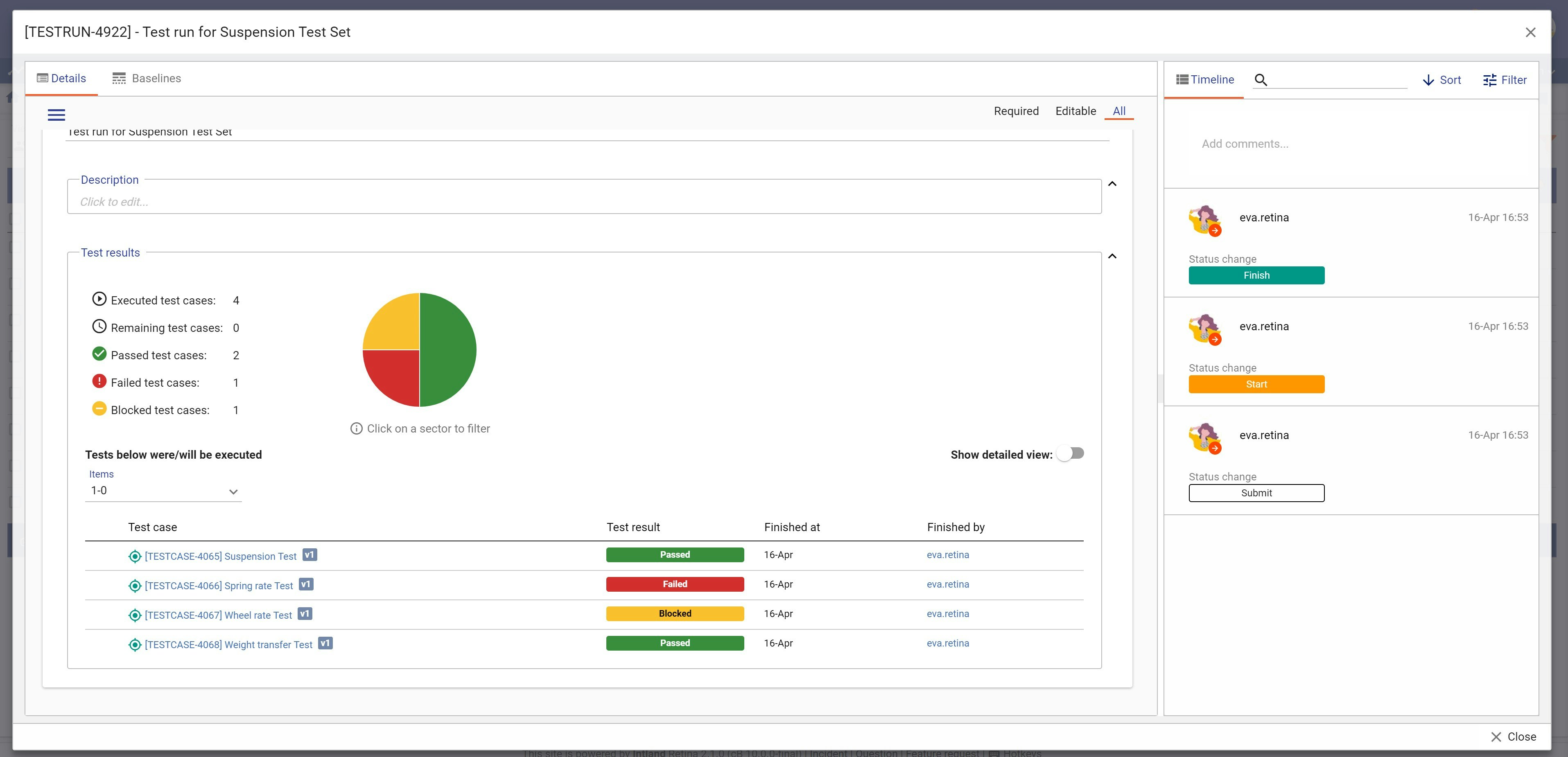
Task: Select the Required field filter
Action: point(1016,111)
